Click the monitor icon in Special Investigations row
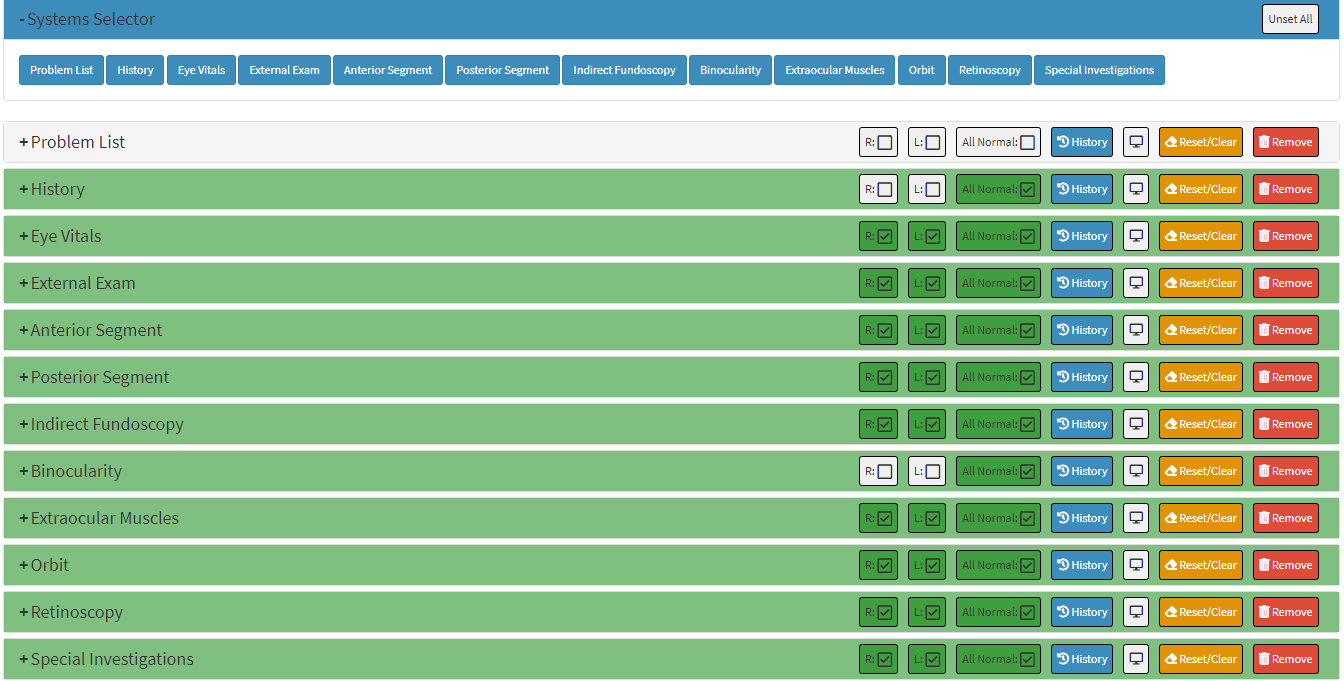The width and height of the screenshot is (1344, 681). pyautogui.click(x=1135, y=659)
